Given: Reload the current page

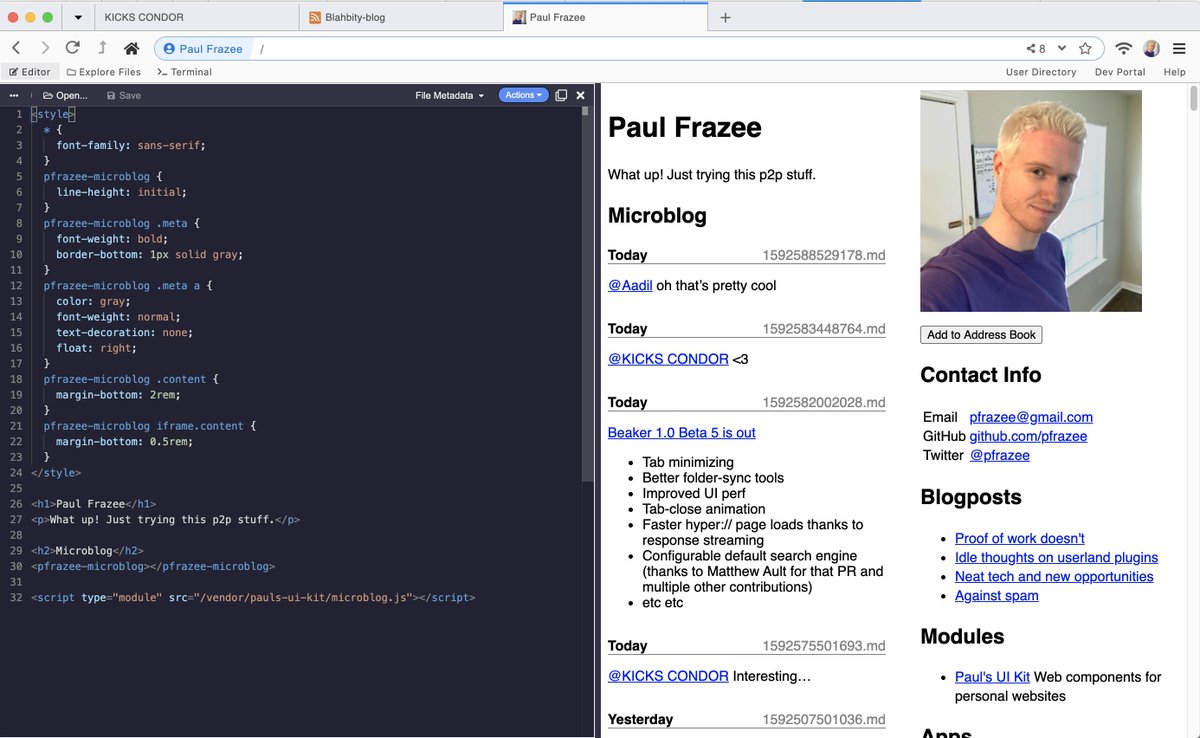Looking at the screenshot, I should click(73, 48).
